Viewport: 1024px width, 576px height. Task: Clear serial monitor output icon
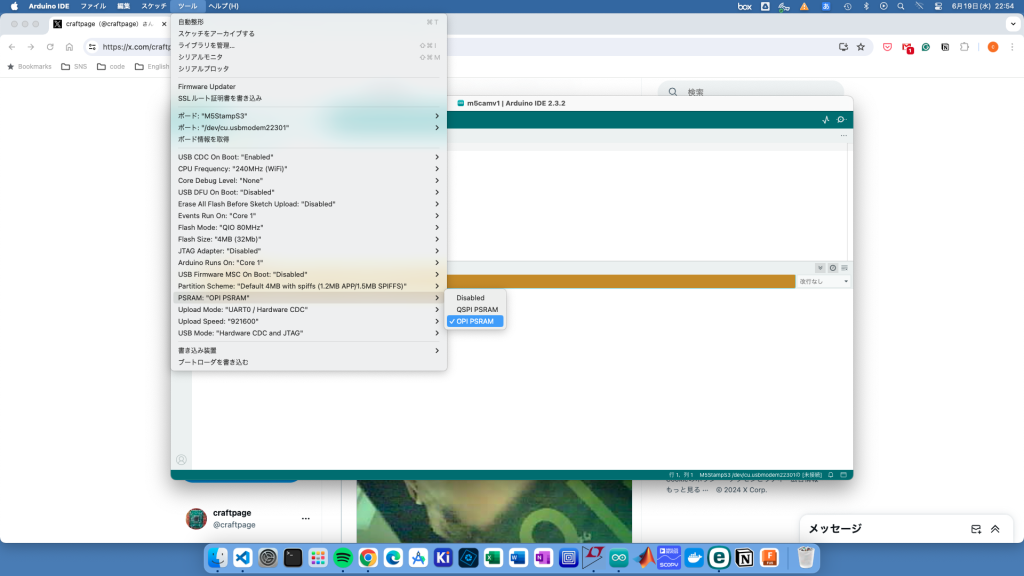[844, 268]
